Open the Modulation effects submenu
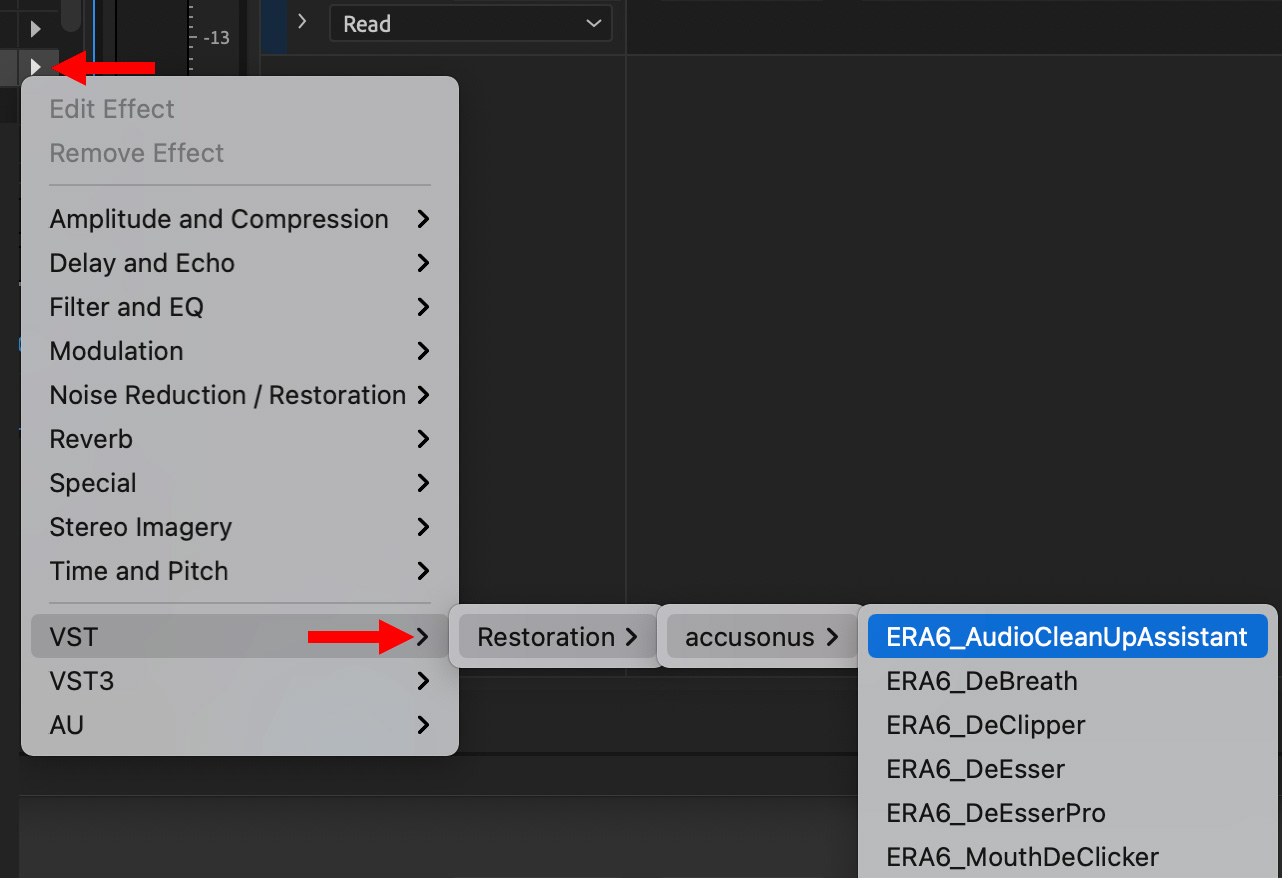1282x878 pixels. tap(240, 351)
